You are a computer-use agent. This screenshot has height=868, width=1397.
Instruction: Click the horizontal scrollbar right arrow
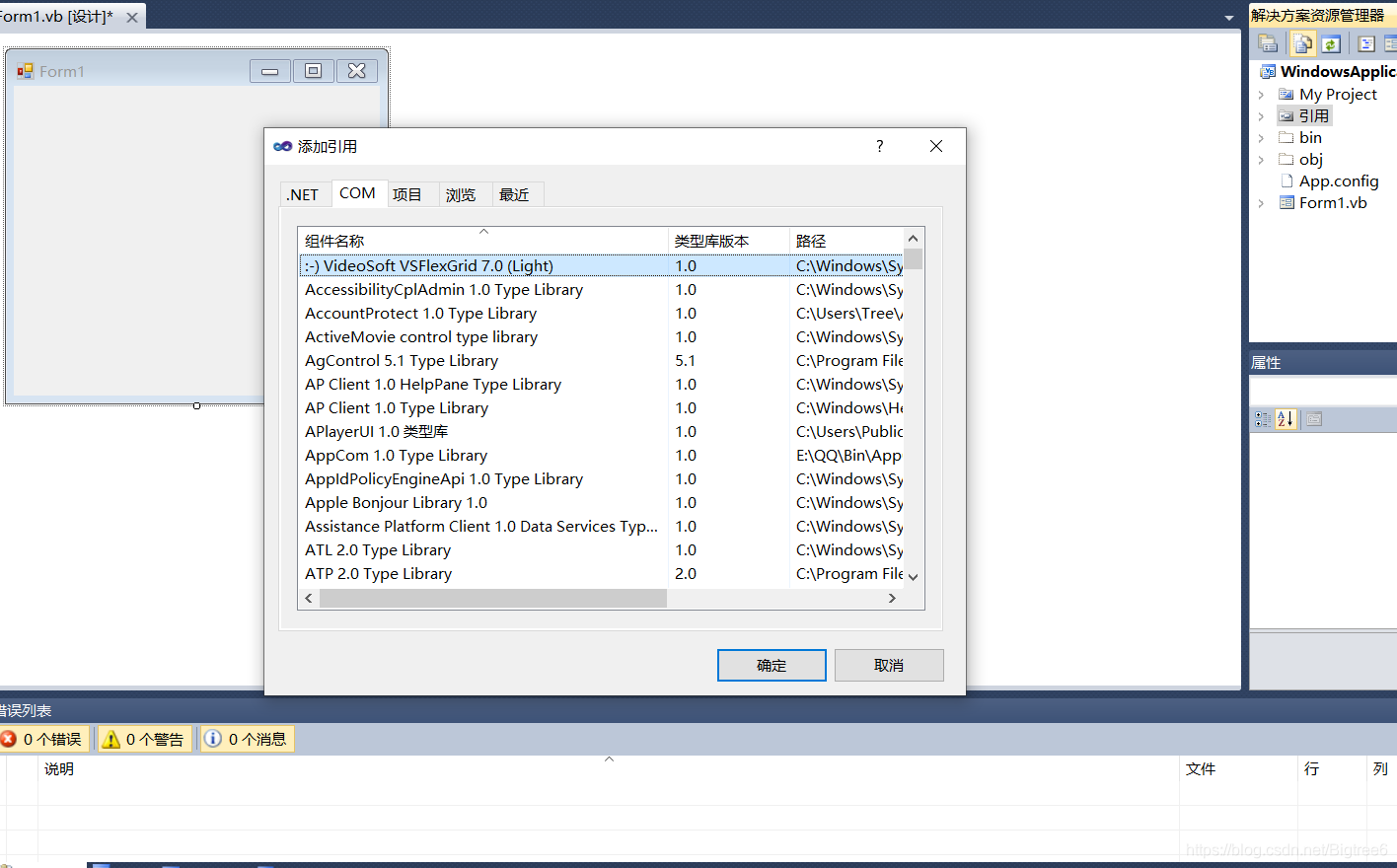892,599
